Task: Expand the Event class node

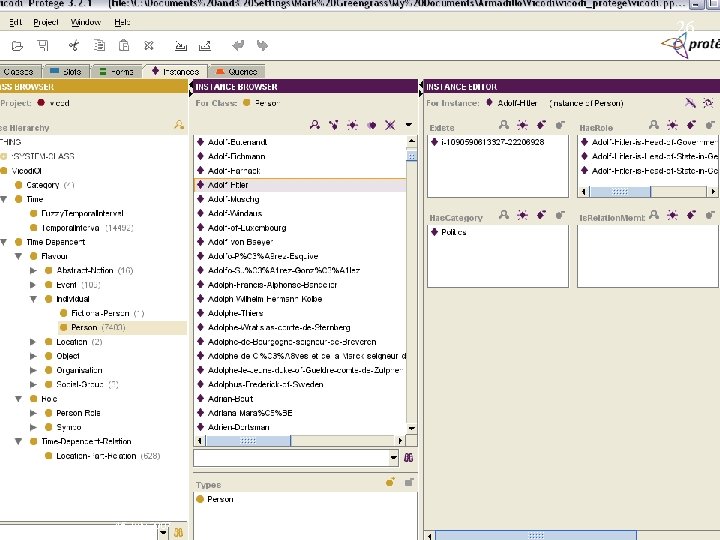Action: tap(33, 285)
